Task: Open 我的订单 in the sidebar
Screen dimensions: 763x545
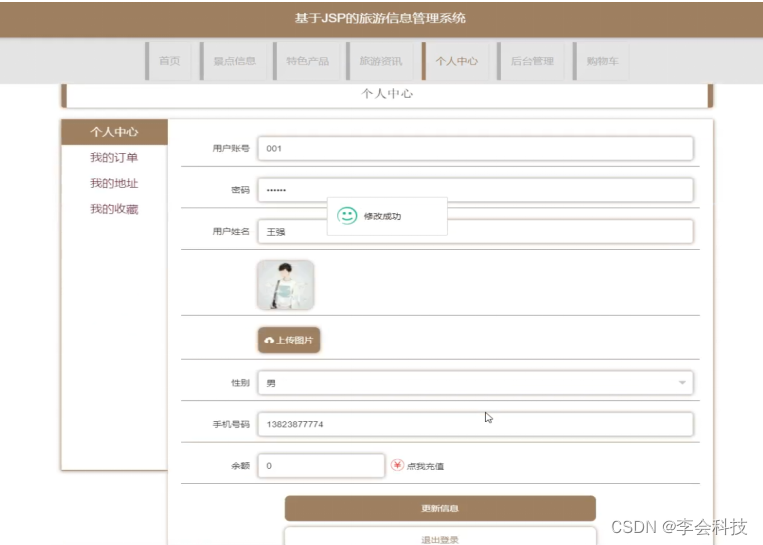Action: pyautogui.click(x=114, y=157)
